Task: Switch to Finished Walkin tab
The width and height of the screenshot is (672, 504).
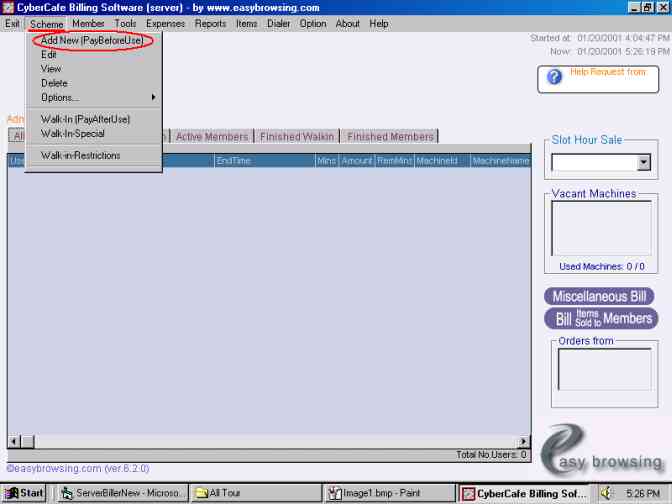Action: coord(296,137)
